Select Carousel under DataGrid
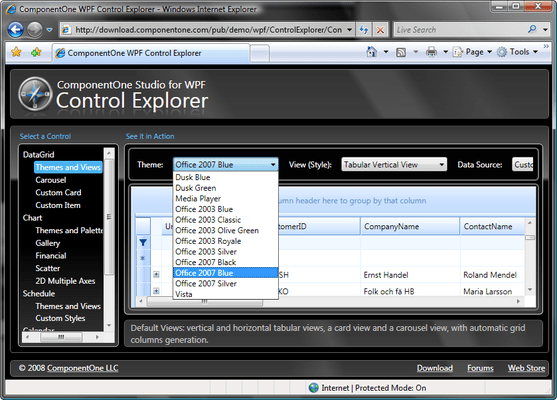557x400 pixels. (x=50, y=180)
